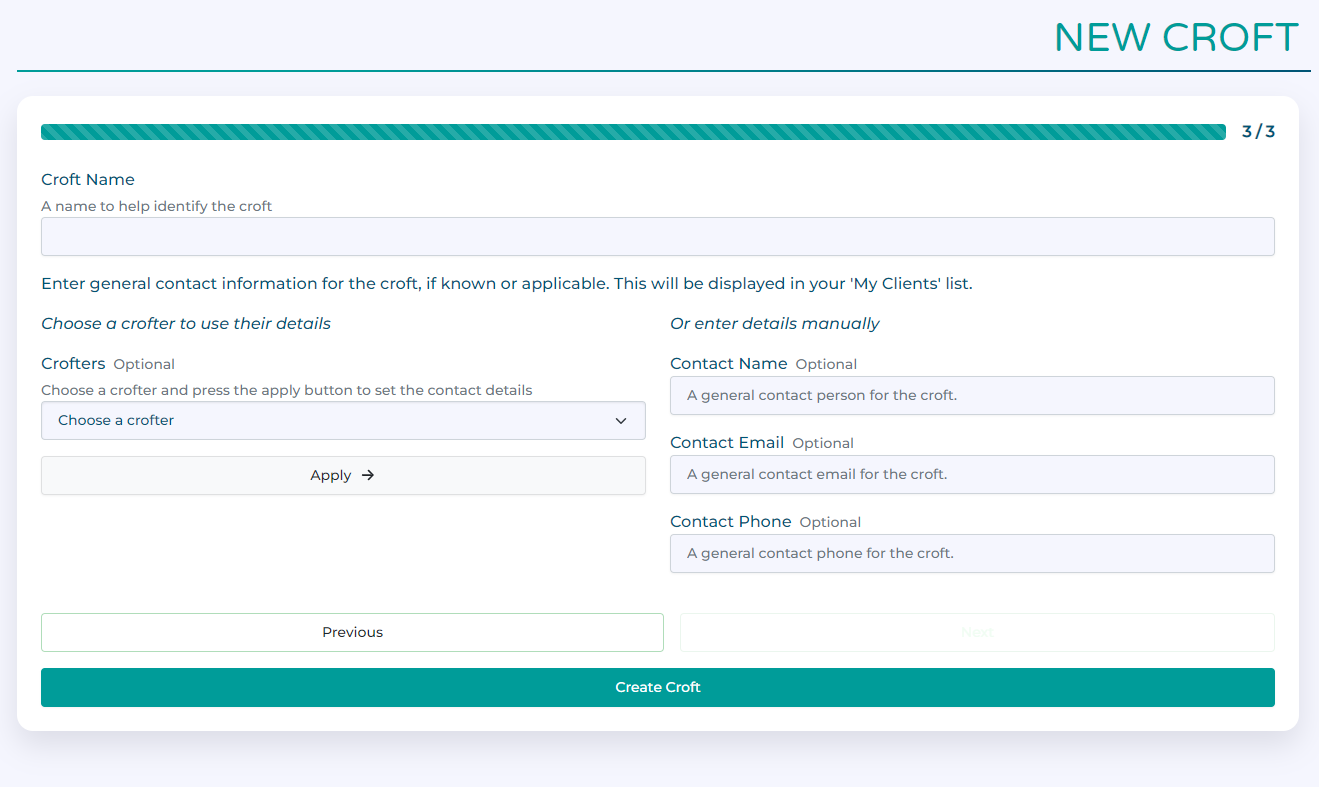Click 'Or enter details manually' heading
Viewport: 1319px width, 787px height.
click(774, 324)
